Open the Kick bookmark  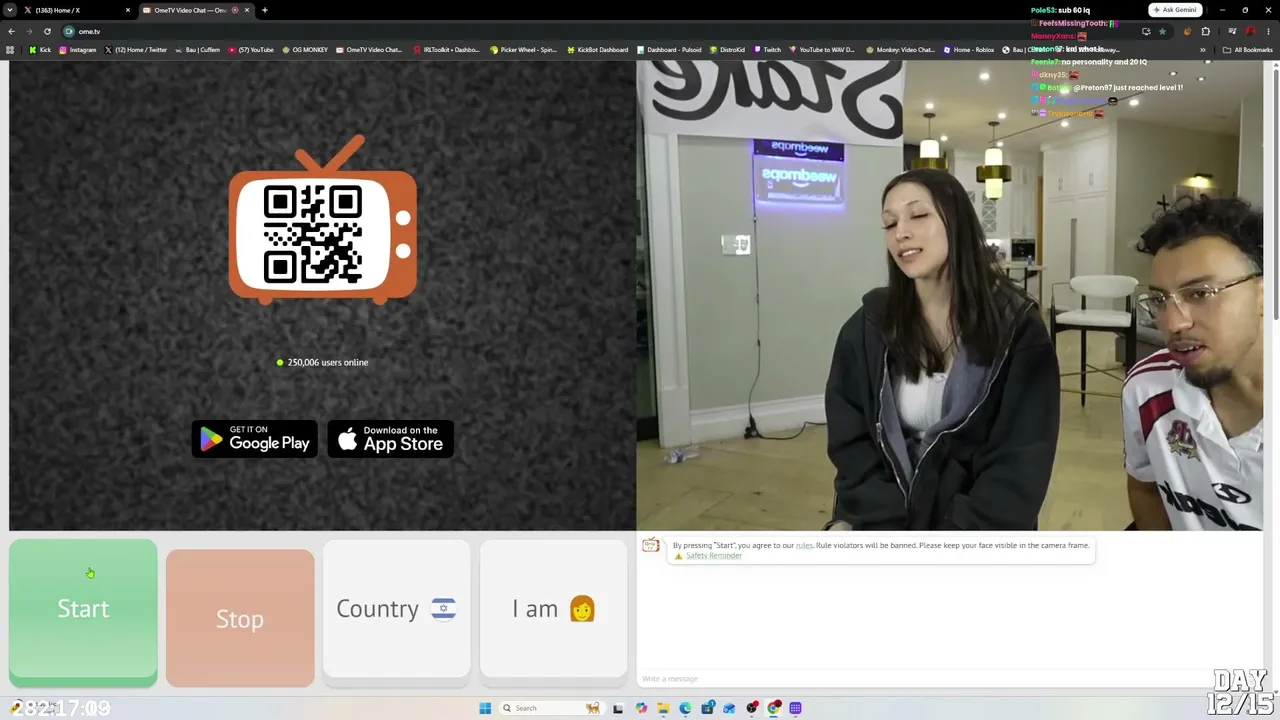[40, 50]
